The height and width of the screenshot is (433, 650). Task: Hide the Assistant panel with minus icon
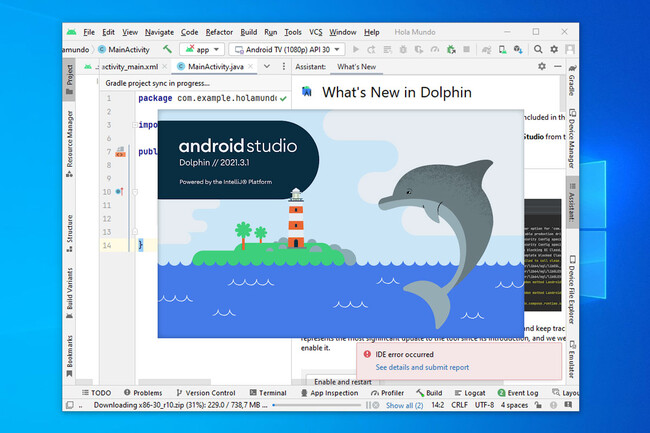click(558, 66)
